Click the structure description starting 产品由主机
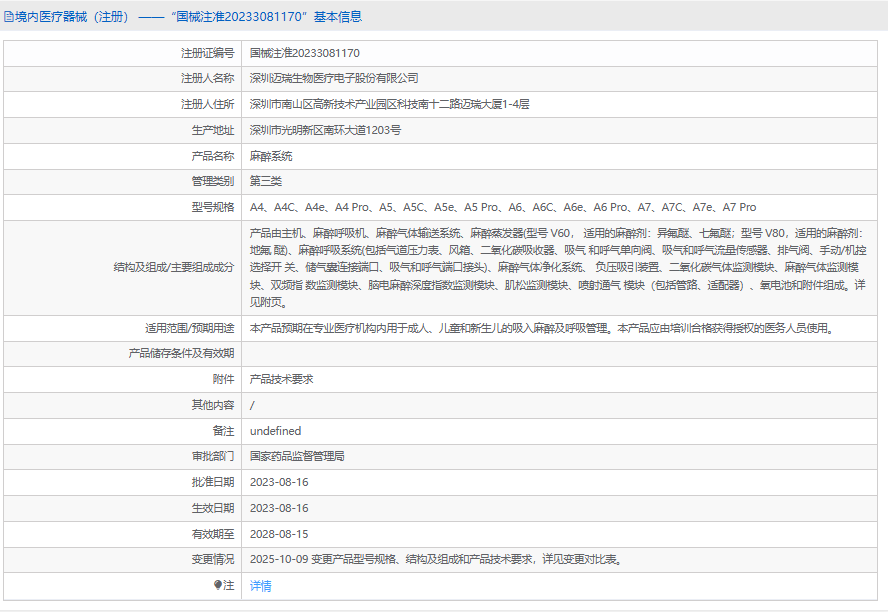Viewport: 888px width, 612px height. tap(558, 268)
